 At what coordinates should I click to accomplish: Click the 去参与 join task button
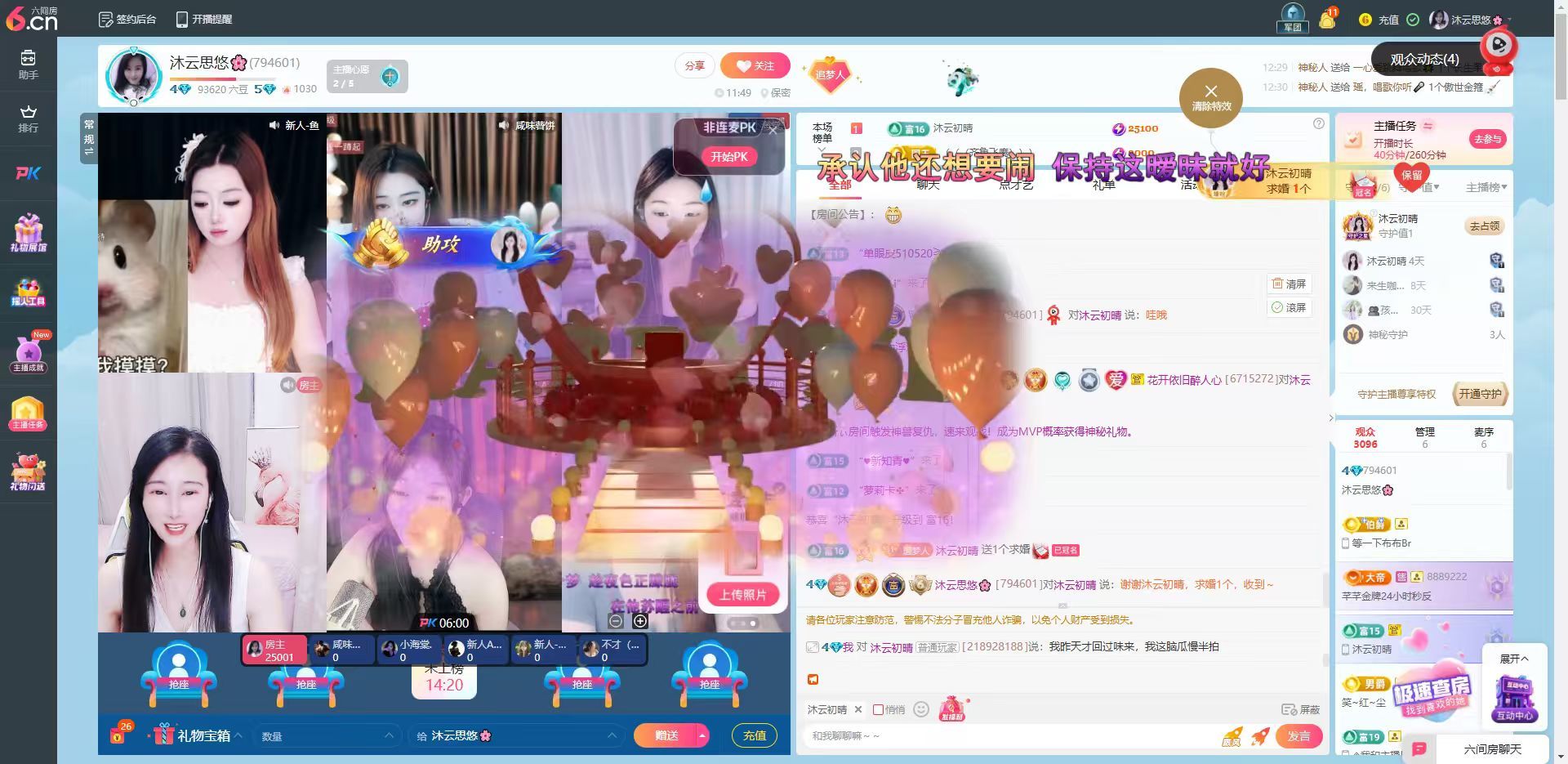point(1487,138)
